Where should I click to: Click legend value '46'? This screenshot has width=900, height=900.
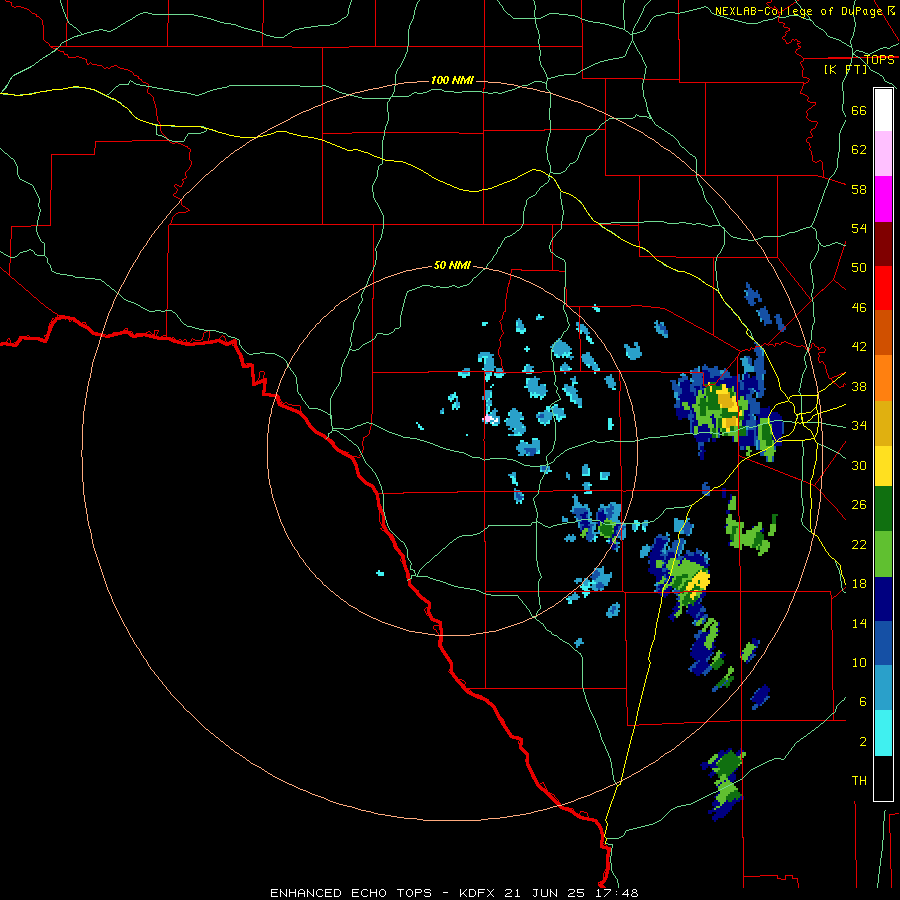[x=859, y=308]
